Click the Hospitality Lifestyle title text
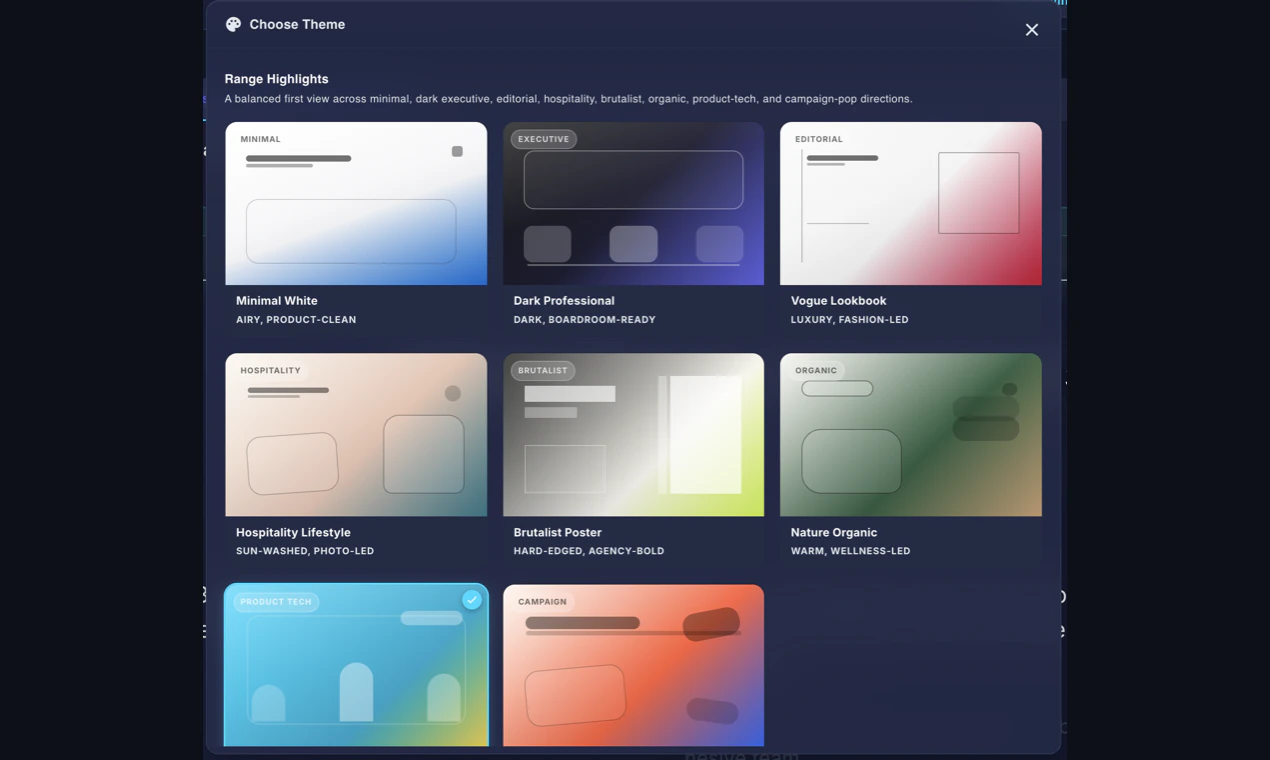This screenshot has height=760, width=1270. (x=293, y=533)
